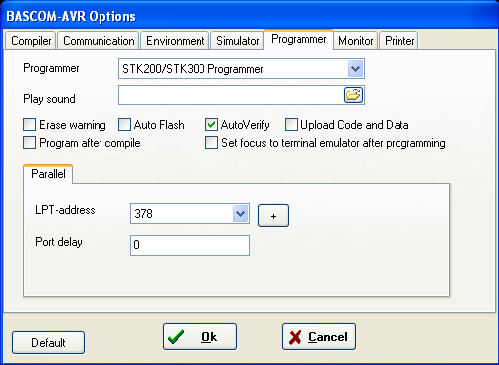Screen dimensions: 499x365
Task: Click the BASCOM-AVR Options title bar
Action: tap(249, 16)
